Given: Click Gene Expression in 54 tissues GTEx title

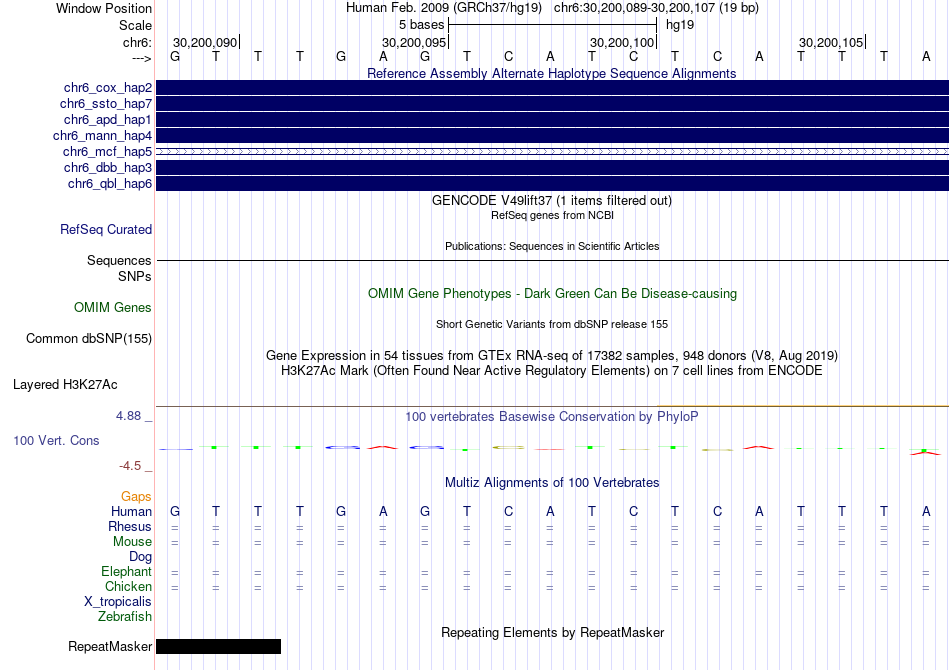Looking at the screenshot, I should (552, 356).
